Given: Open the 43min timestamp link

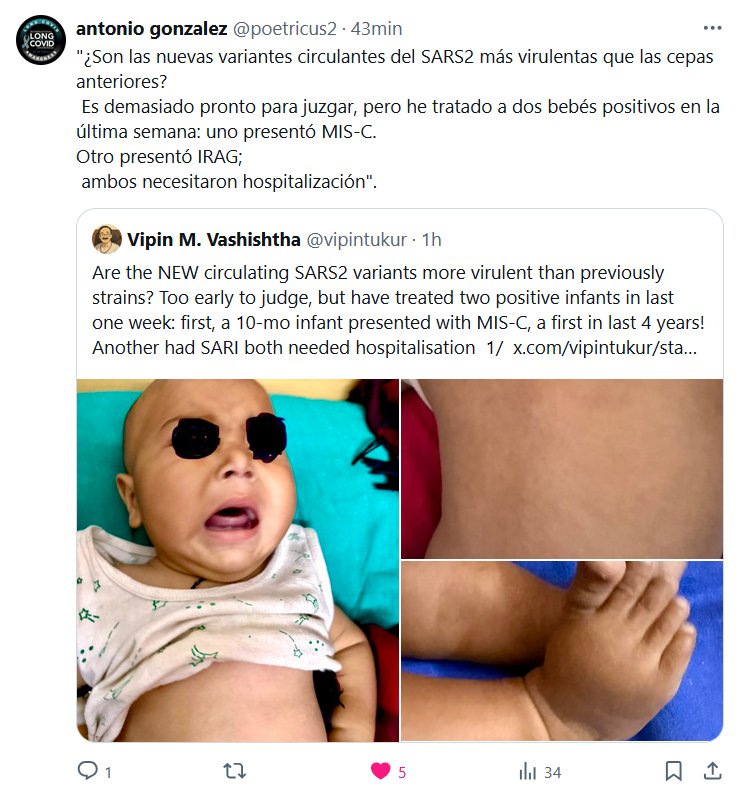Looking at the screenshot, I should click(376, 28).
